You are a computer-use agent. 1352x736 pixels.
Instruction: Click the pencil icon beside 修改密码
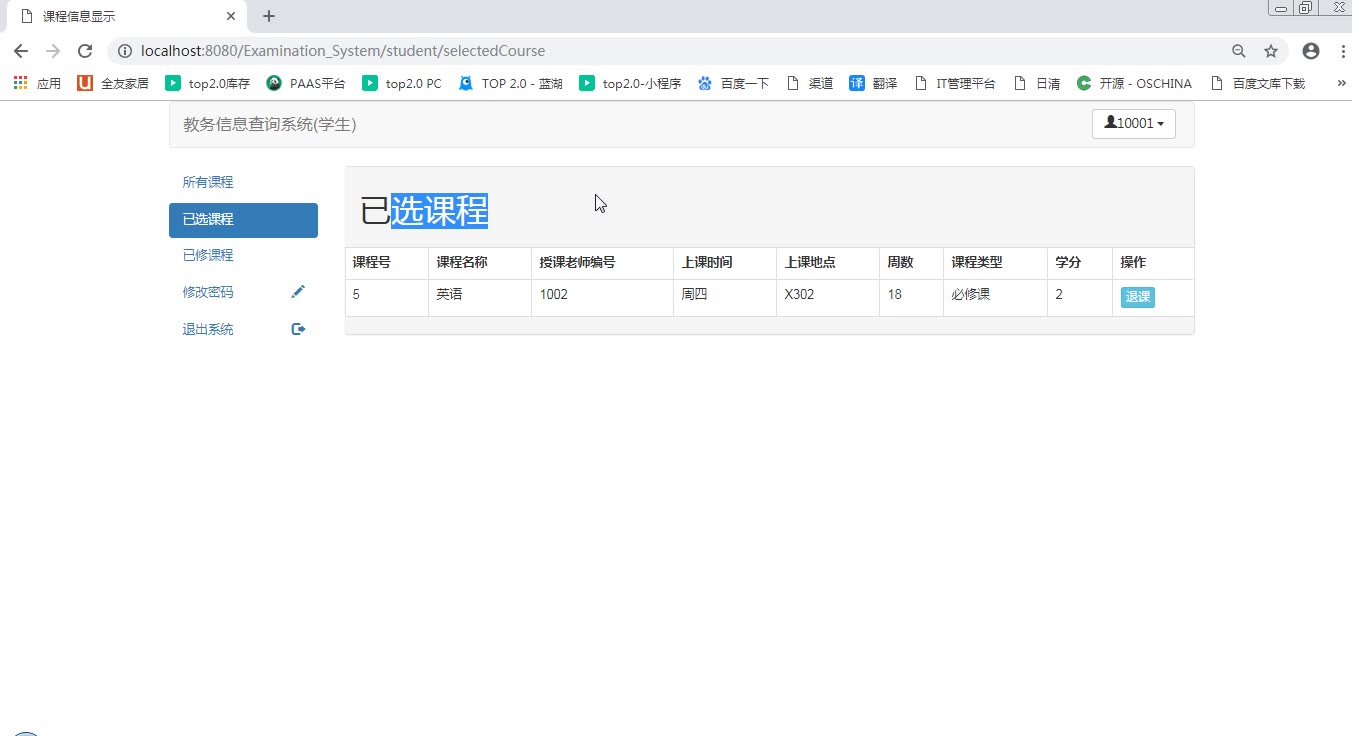[x=298, y=292]
